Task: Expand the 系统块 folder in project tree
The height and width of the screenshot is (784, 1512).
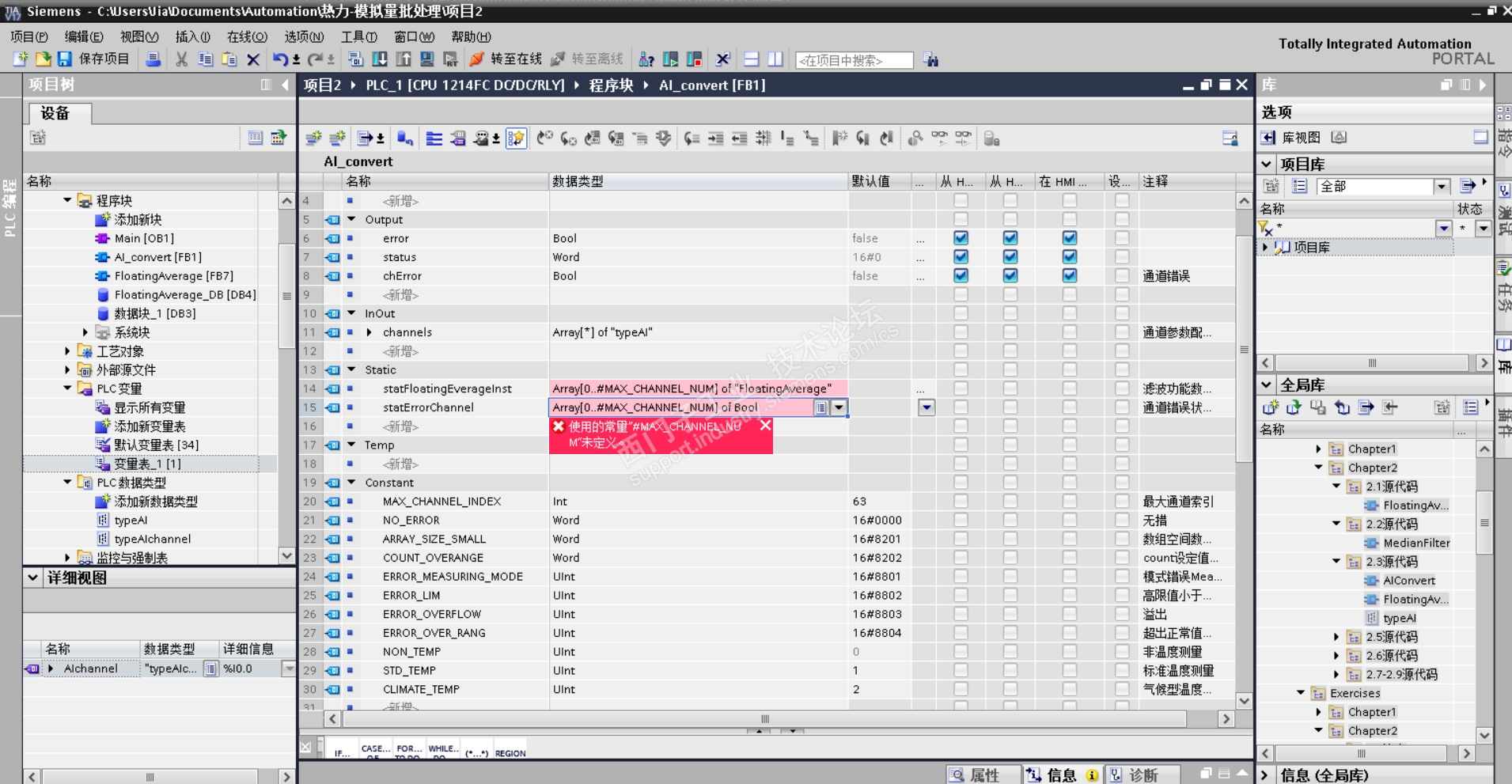Action: (85, 332)
